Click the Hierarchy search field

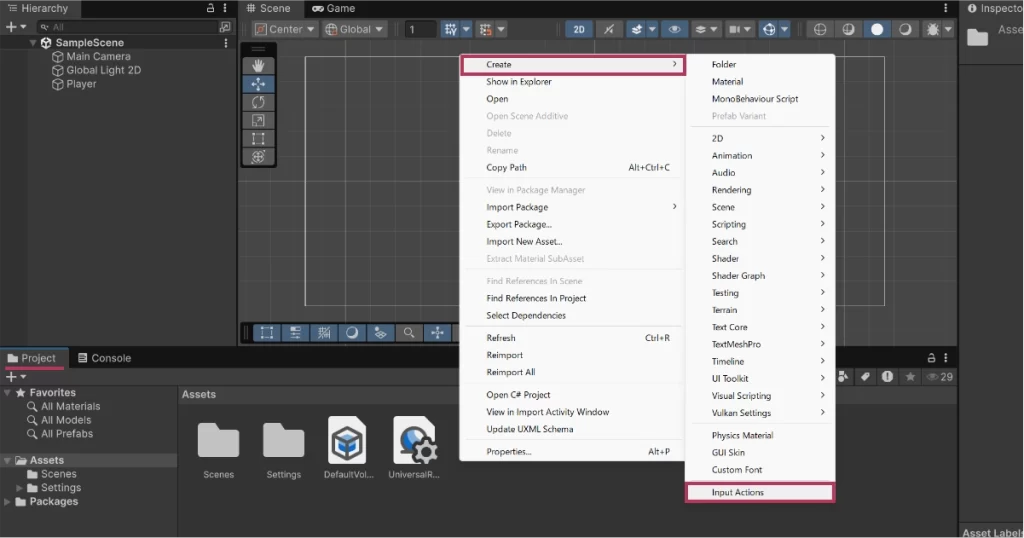coord(130,27)
